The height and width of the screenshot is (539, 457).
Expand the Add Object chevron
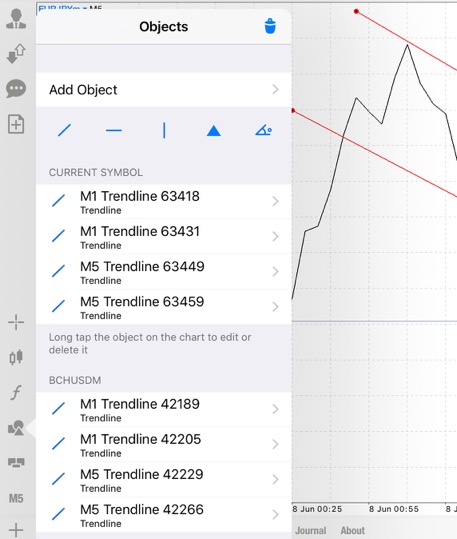(x=275, y=90)
